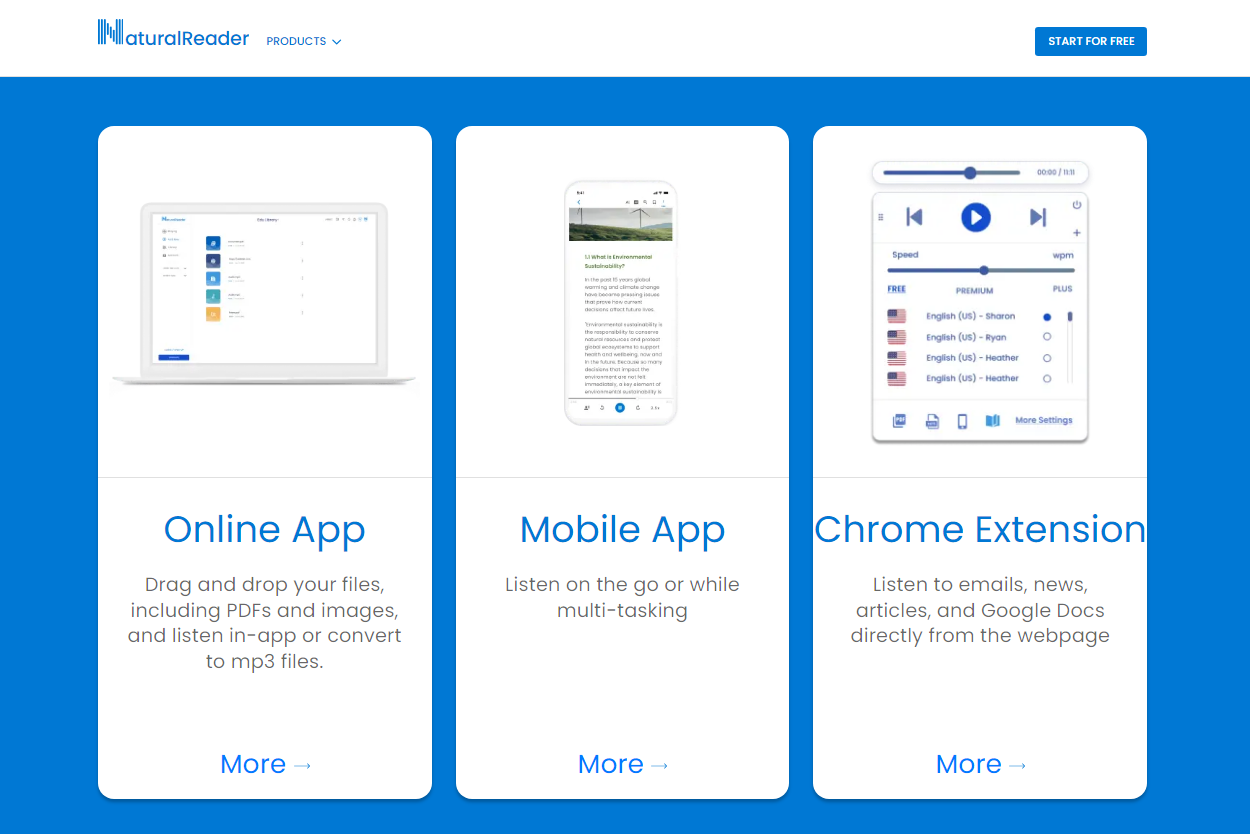Viewport: 1250px width, 834px height.
Task: Open the More link under Mobile App
Action: pyautogui.click(x=622, y=764)
